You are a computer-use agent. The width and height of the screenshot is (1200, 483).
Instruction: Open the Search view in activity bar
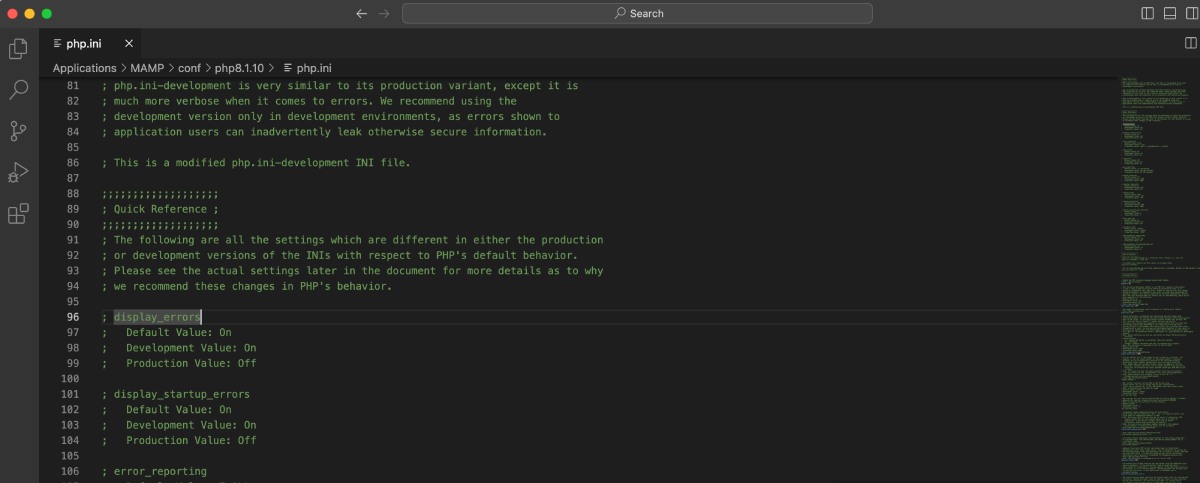pyautogui.click(x=18, y=90)
